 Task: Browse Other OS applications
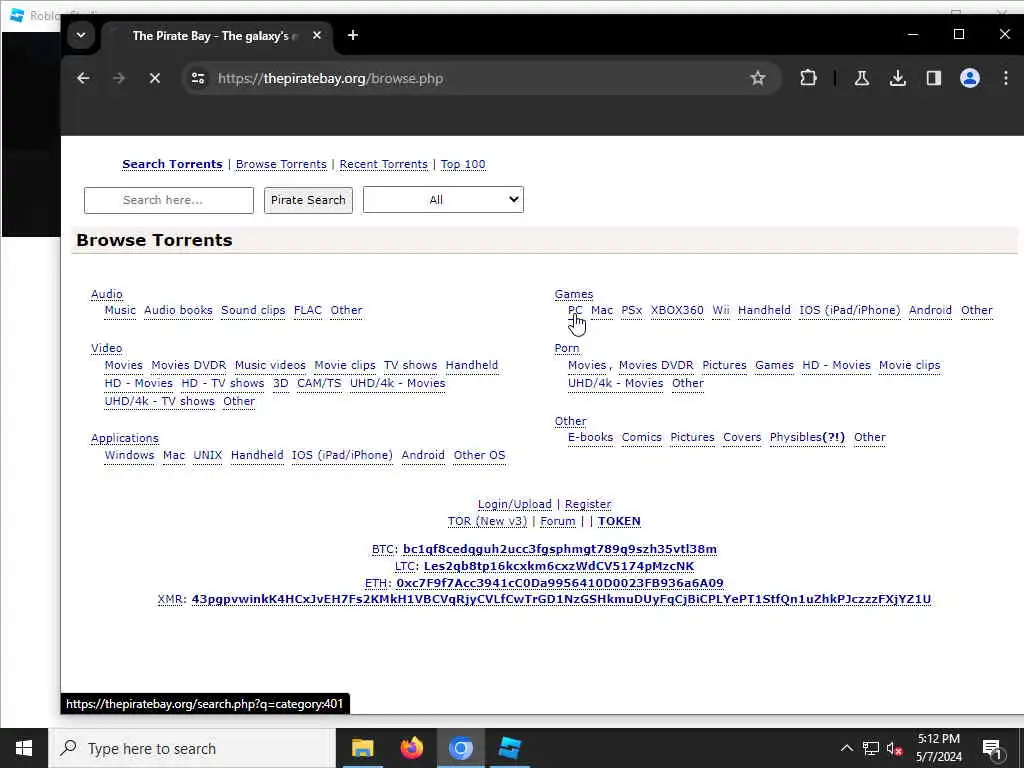[x=479, y=455]
